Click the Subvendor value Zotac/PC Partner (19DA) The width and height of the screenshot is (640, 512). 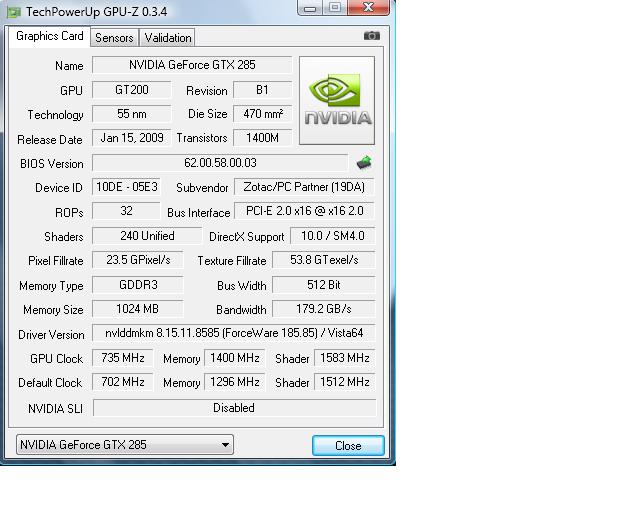[x=304, y=187]
